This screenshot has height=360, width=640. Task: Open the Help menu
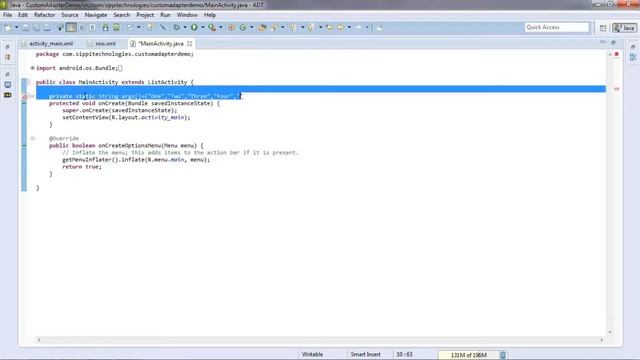pos(209,15)
